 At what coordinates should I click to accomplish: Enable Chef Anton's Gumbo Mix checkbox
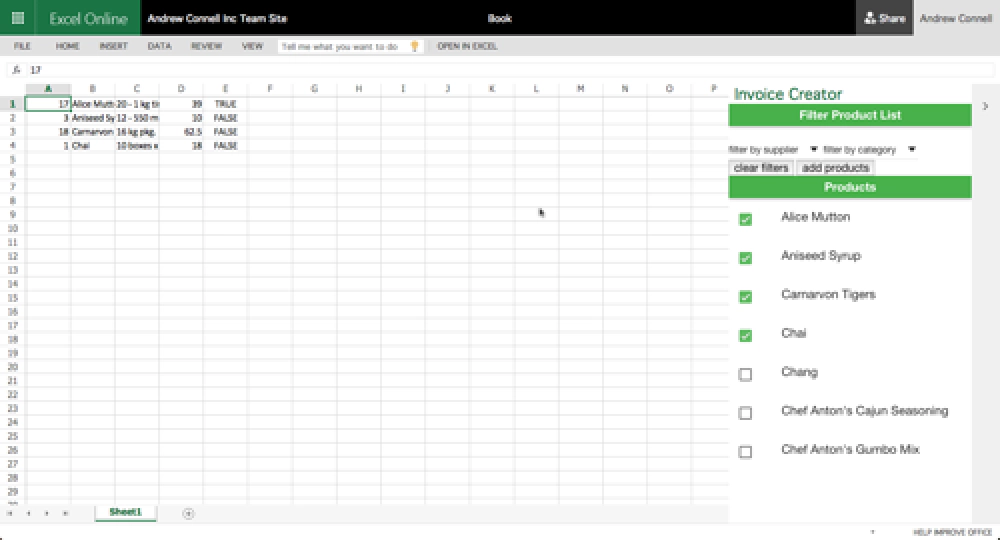pos(745,452)
